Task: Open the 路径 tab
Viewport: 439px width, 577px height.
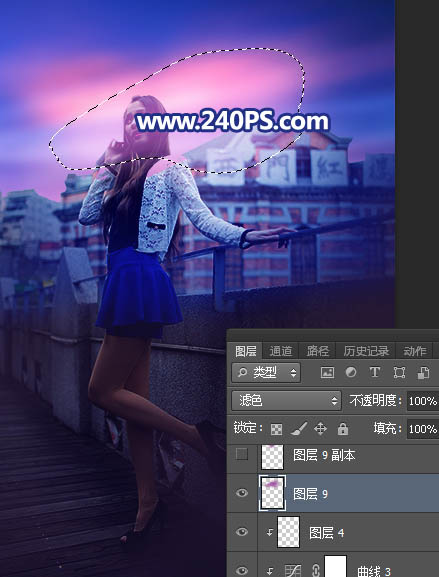Action: pos(317,351)
